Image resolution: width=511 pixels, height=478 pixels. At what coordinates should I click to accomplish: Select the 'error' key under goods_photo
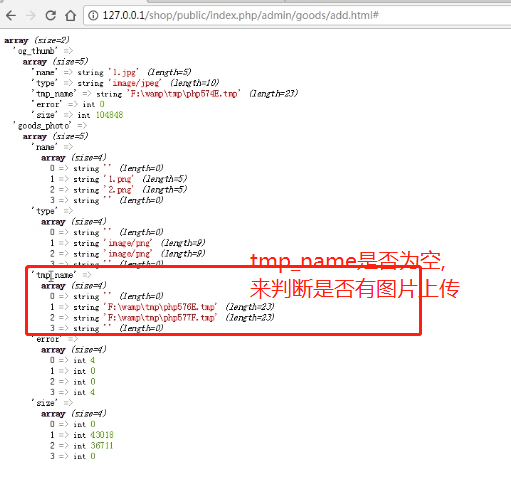tap(47, 339)
